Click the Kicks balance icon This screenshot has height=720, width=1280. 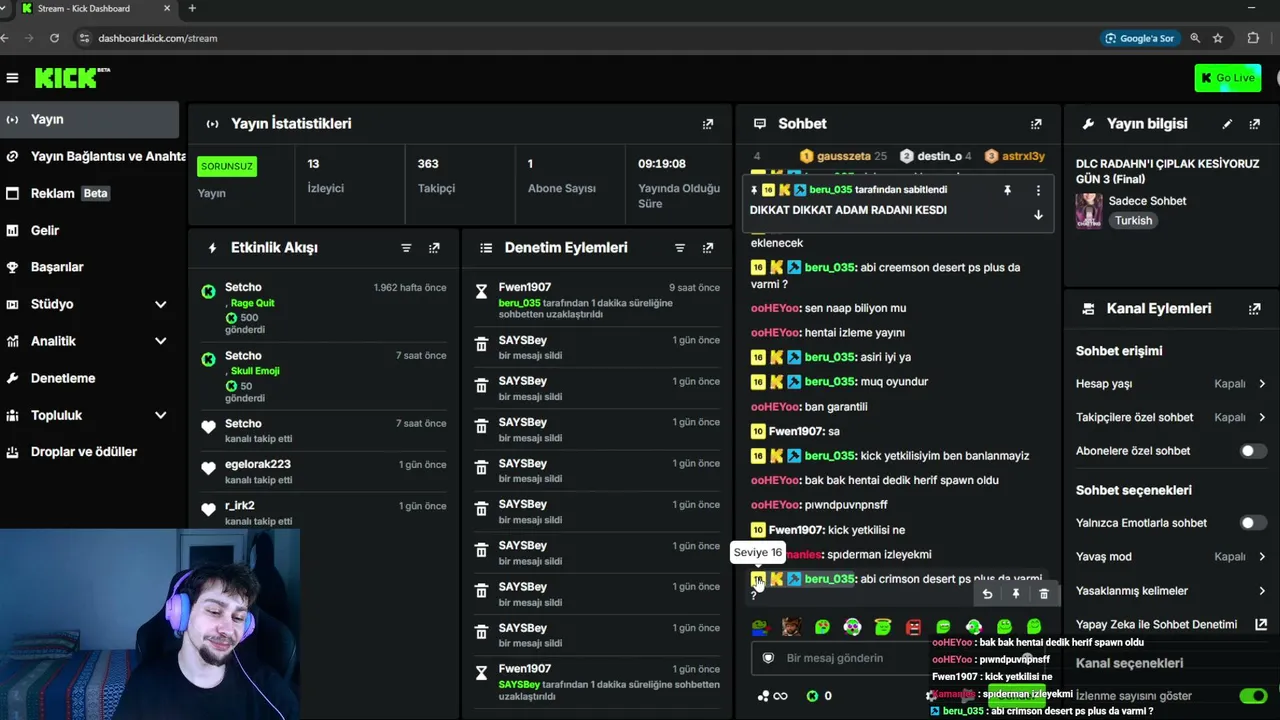[813, 696]
